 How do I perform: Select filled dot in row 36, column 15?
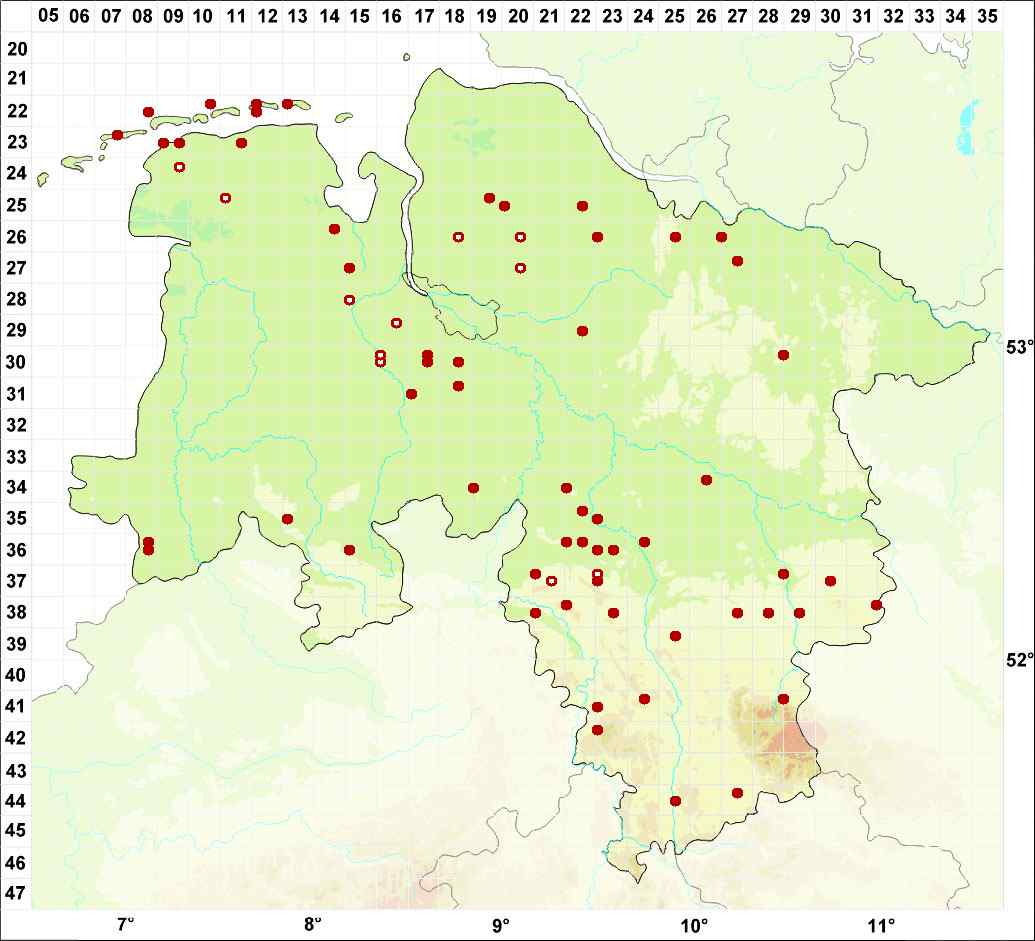(x=350, y=550)
